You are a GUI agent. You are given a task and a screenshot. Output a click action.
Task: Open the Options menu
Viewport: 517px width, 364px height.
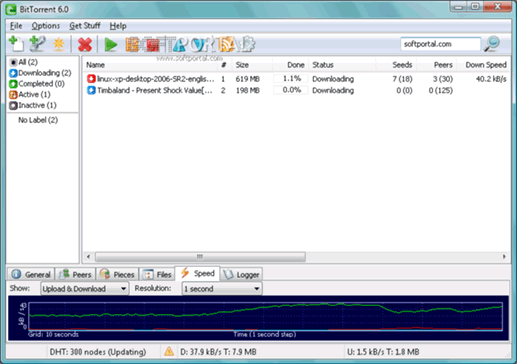pos(46,26)
